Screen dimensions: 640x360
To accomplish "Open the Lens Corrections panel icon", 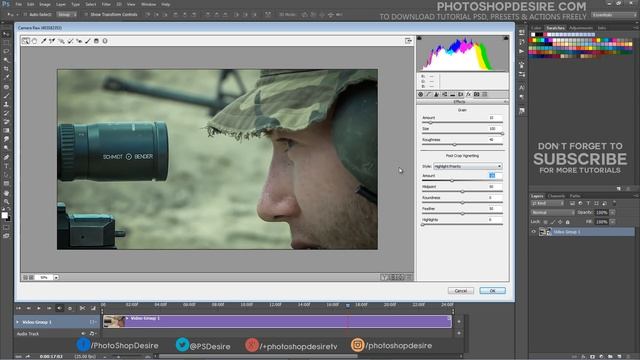I will 460,94.
